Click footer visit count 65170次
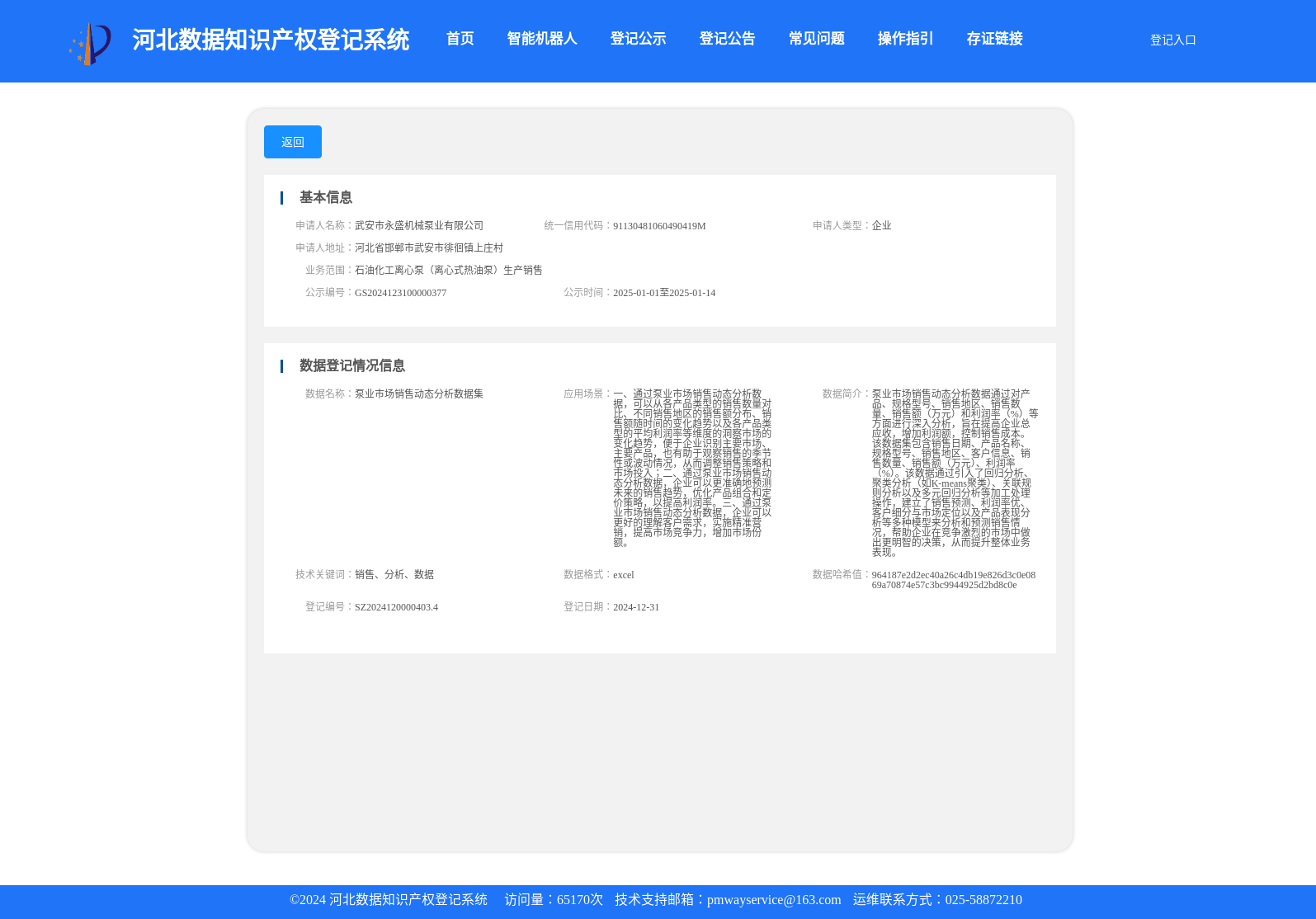Screen dimensions: 1316x919 click(580, 900)
